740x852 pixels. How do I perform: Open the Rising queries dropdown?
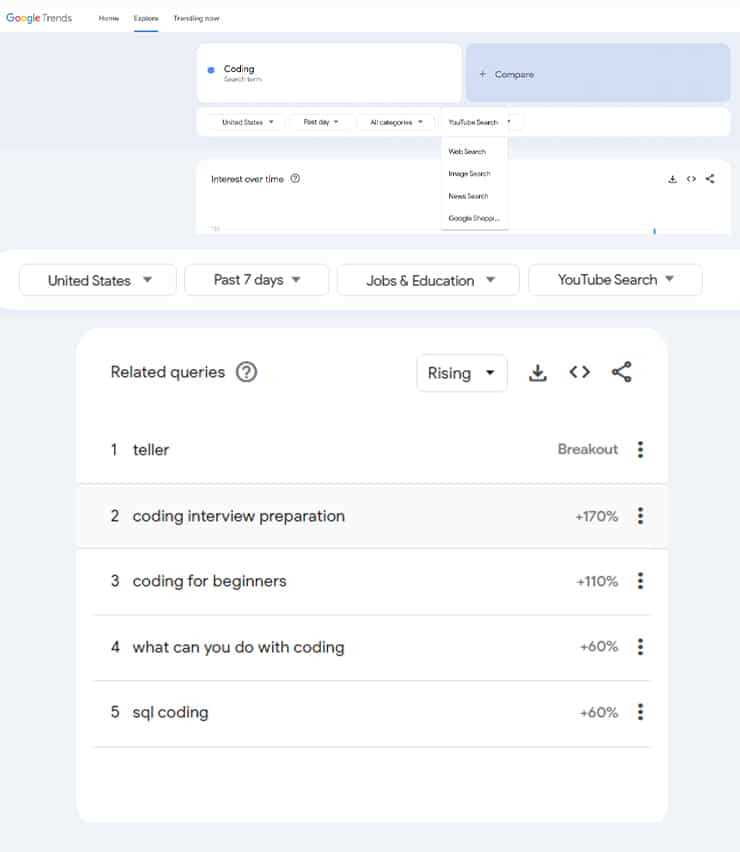[461, 372]
